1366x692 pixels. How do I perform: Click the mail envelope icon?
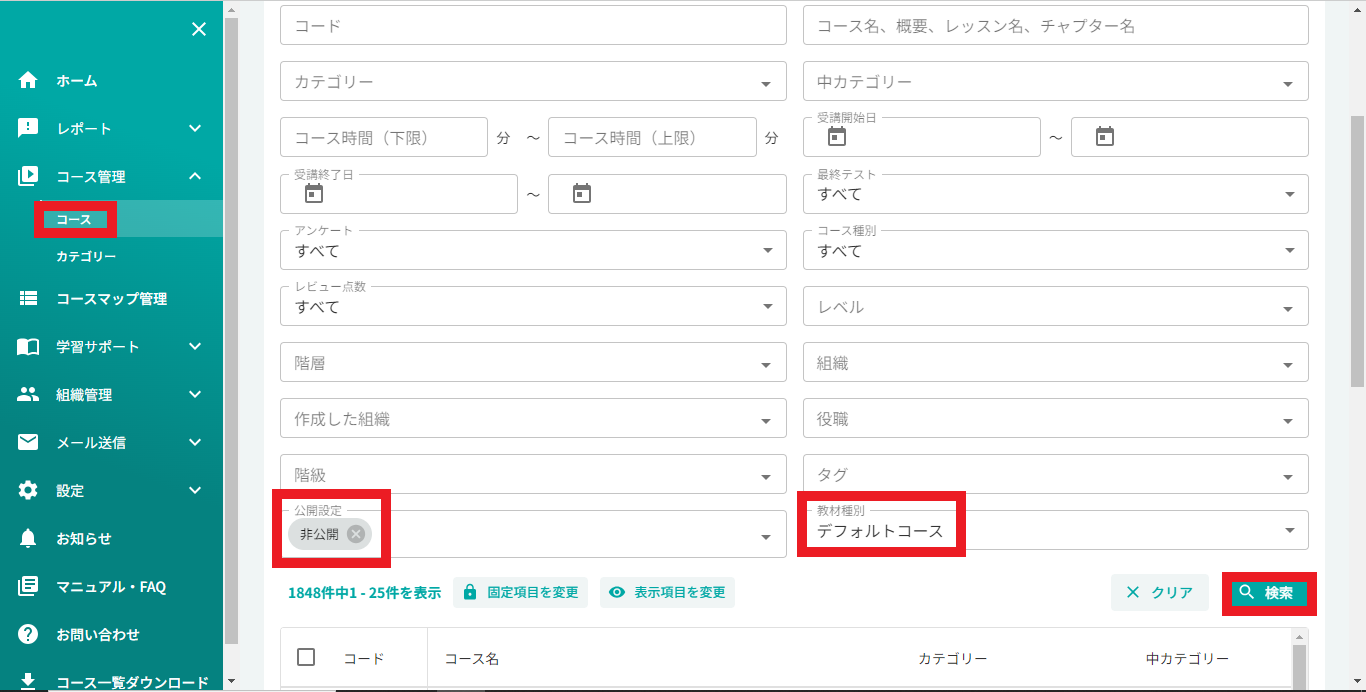pyautogui.click(x=28, y=442)
